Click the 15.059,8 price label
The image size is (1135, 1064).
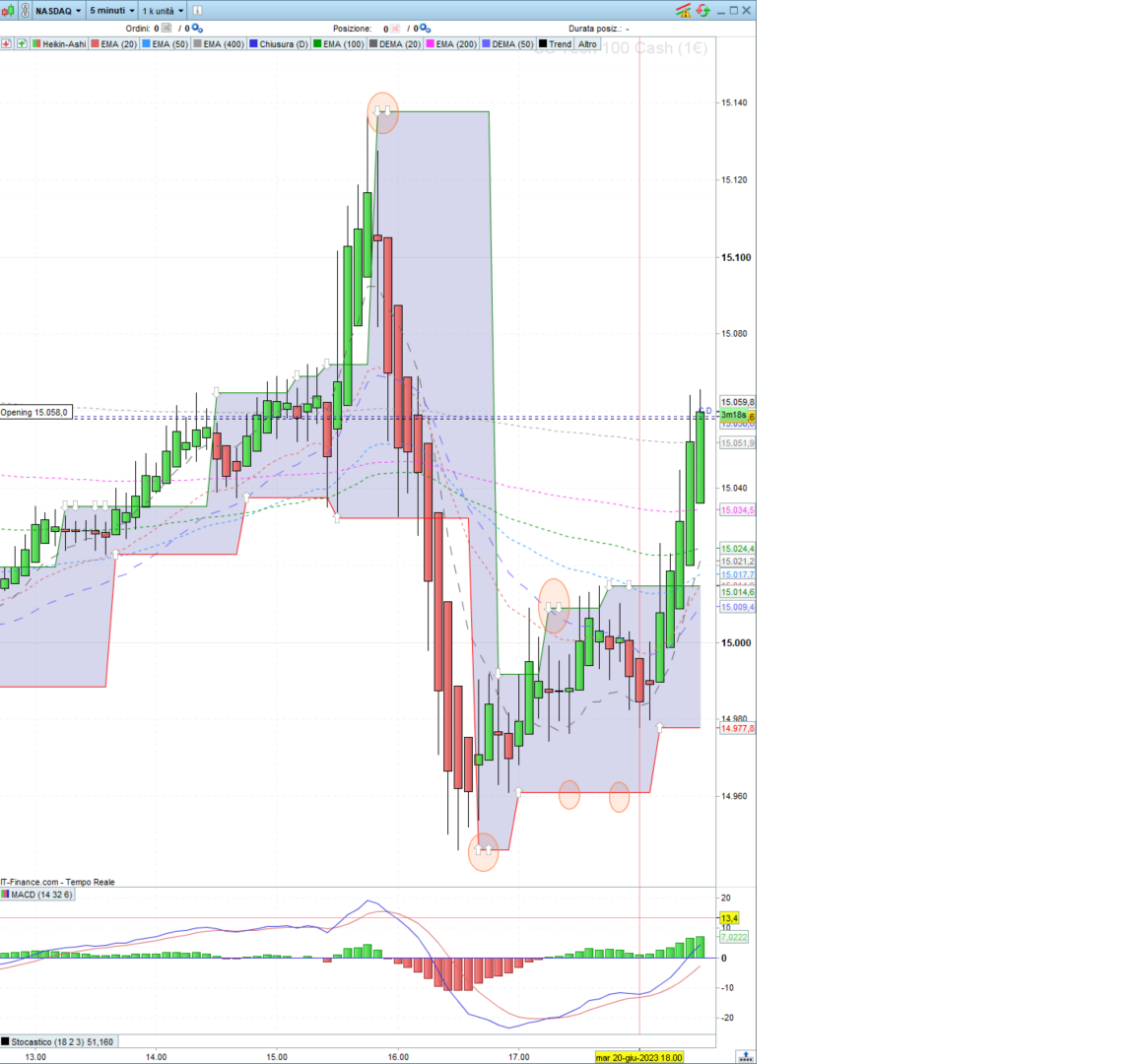pos(738,402)
